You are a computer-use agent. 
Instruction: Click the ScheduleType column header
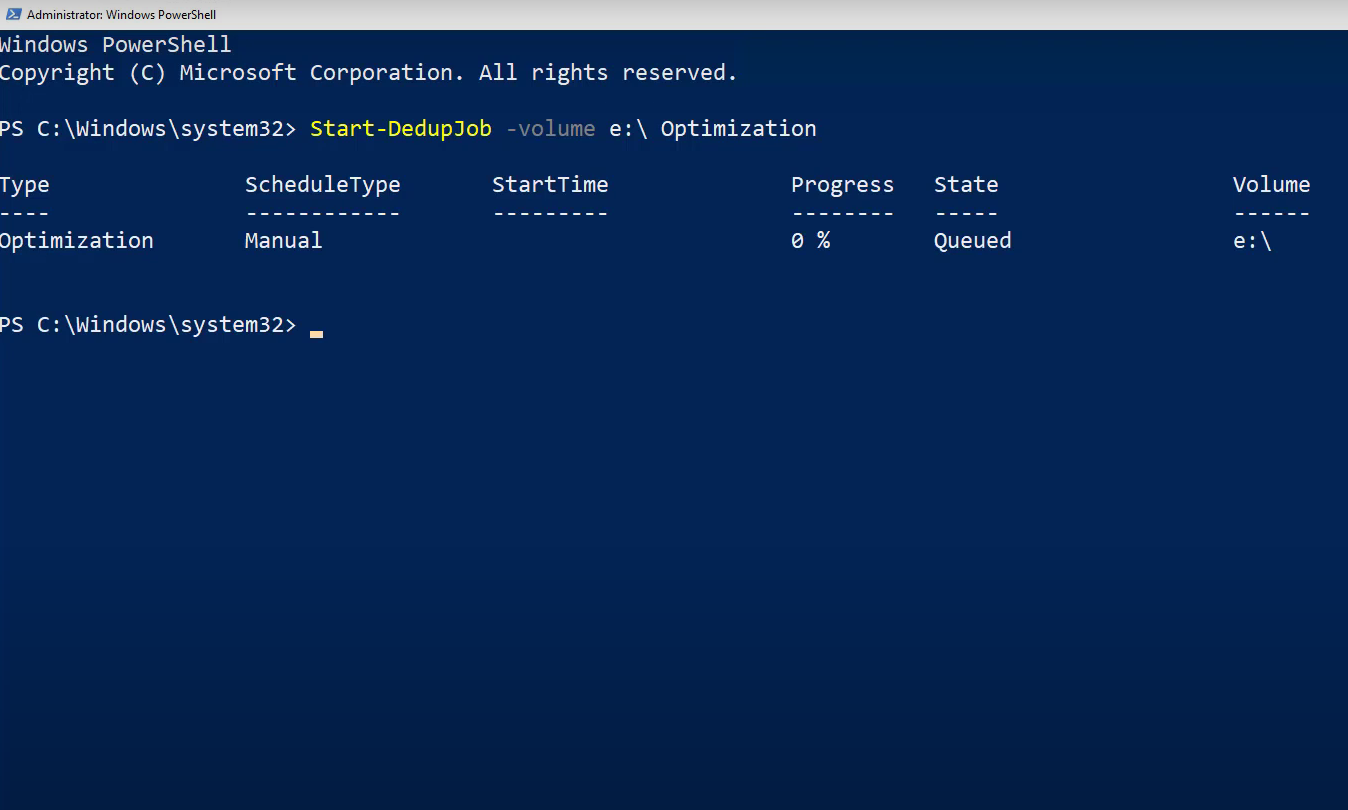tap(323, 185)
